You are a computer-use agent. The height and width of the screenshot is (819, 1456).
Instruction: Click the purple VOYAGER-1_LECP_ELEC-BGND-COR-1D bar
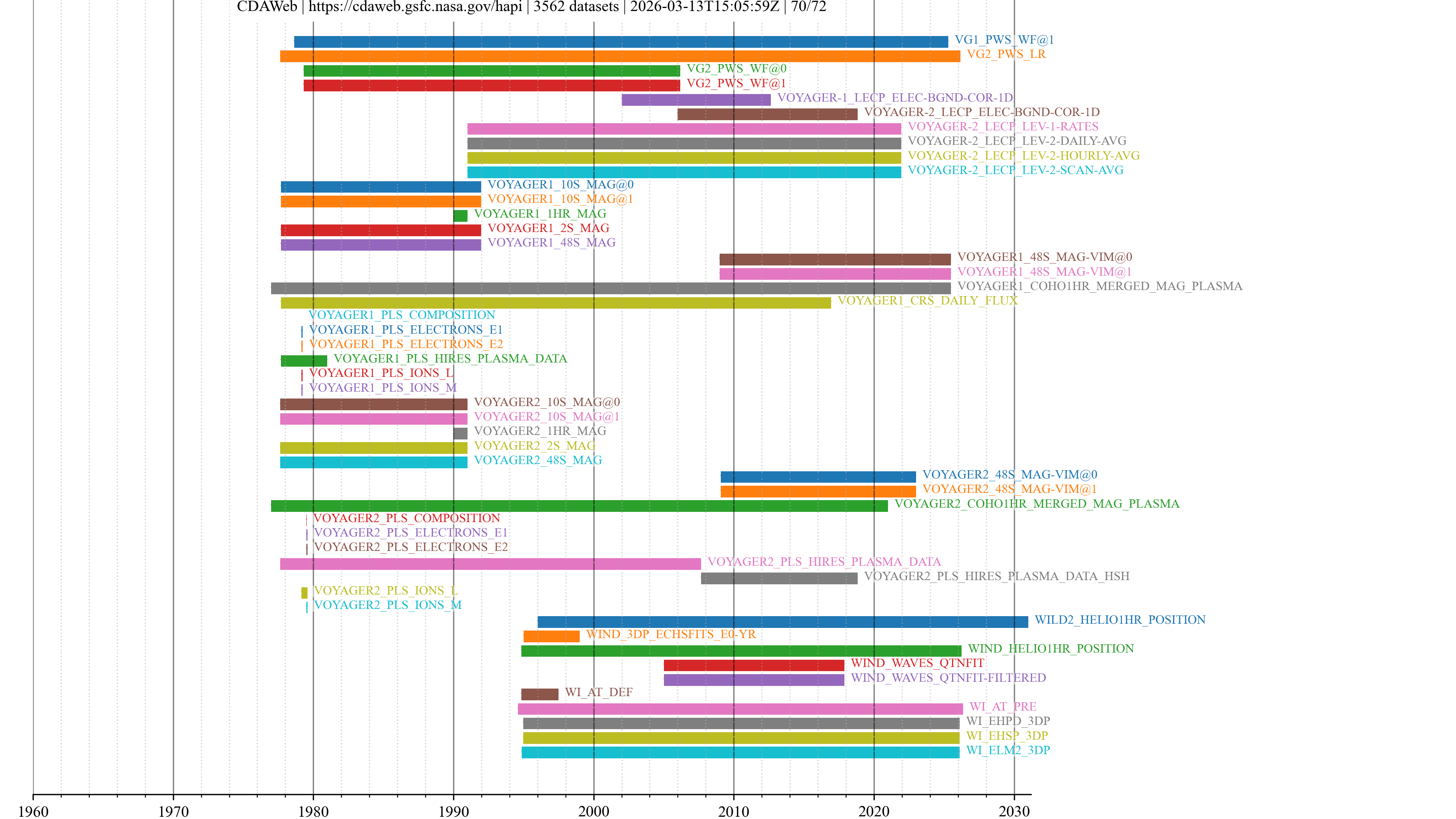(696, 99)
